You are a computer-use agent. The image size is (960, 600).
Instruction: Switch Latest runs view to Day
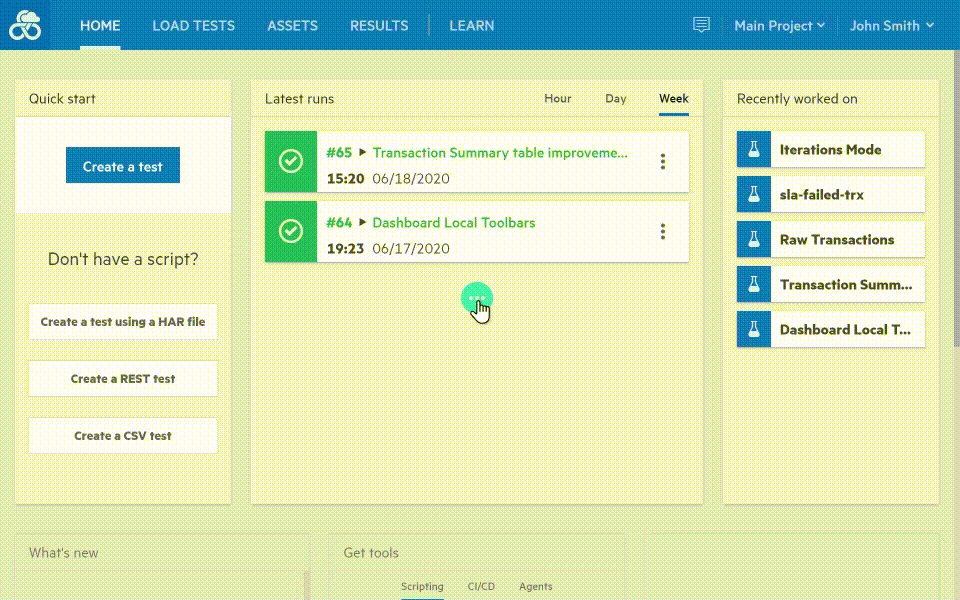[x=615, y=98]
